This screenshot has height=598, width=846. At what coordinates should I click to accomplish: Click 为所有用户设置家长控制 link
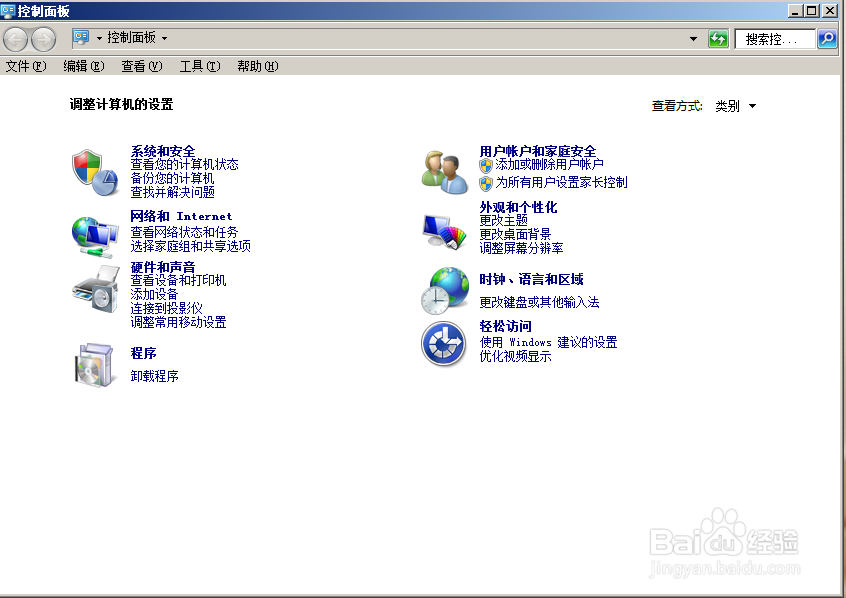coord(562,183)
